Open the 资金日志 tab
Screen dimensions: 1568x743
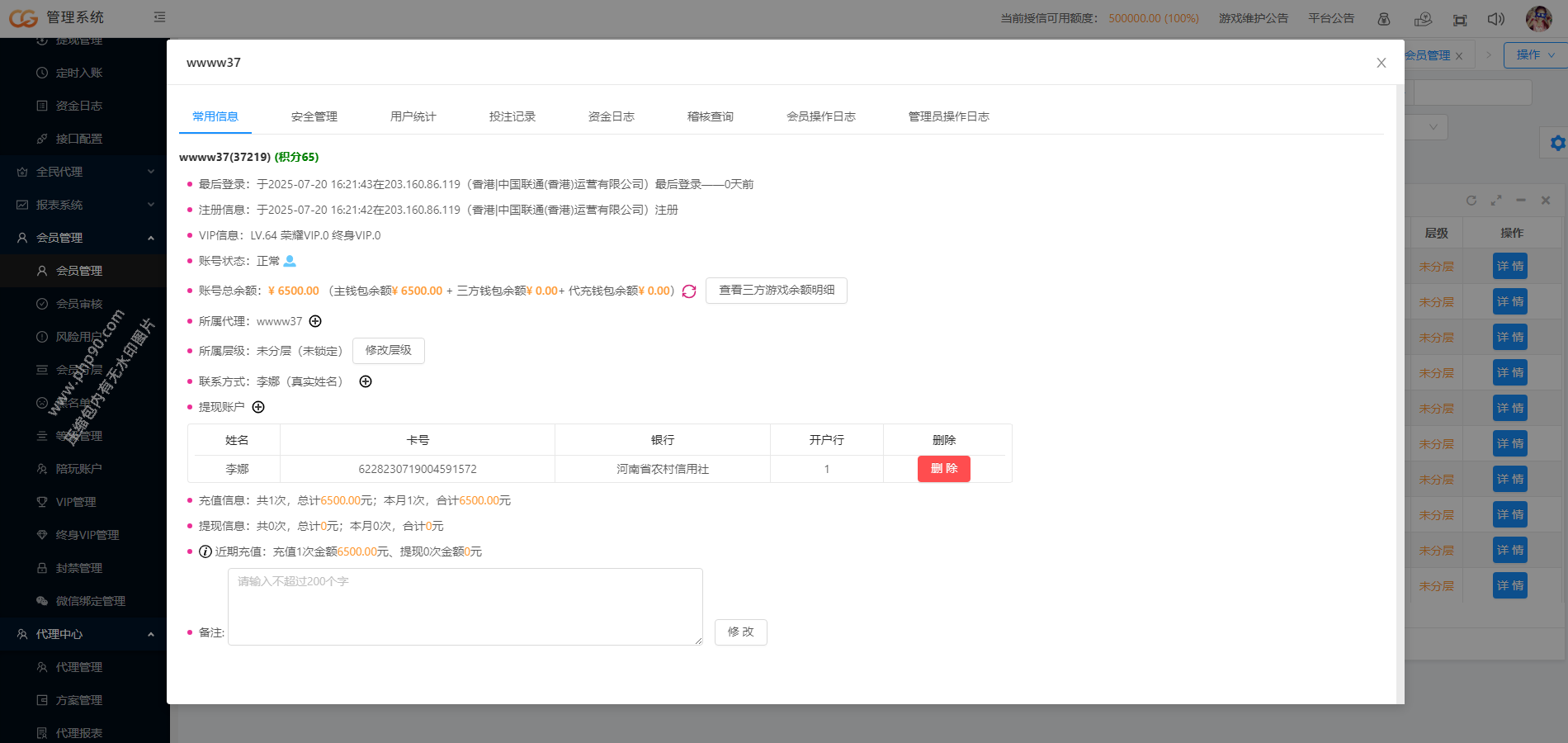[x=611, y=116]
